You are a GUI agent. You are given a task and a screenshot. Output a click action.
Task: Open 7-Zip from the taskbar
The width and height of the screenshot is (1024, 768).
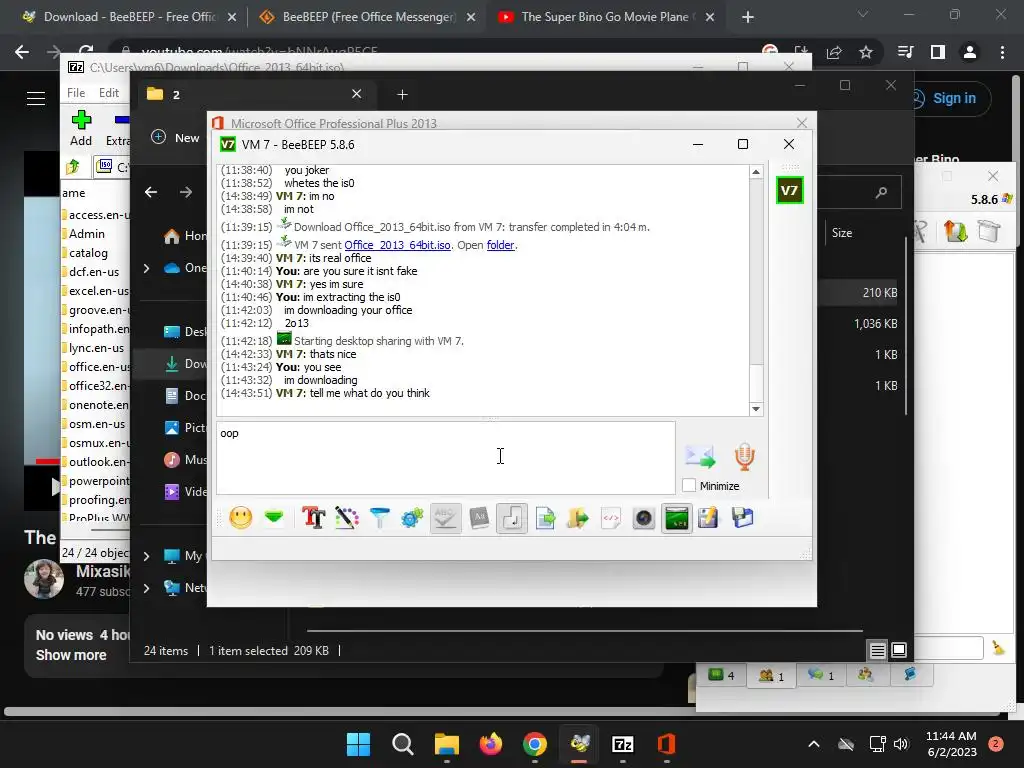point(622,744)
